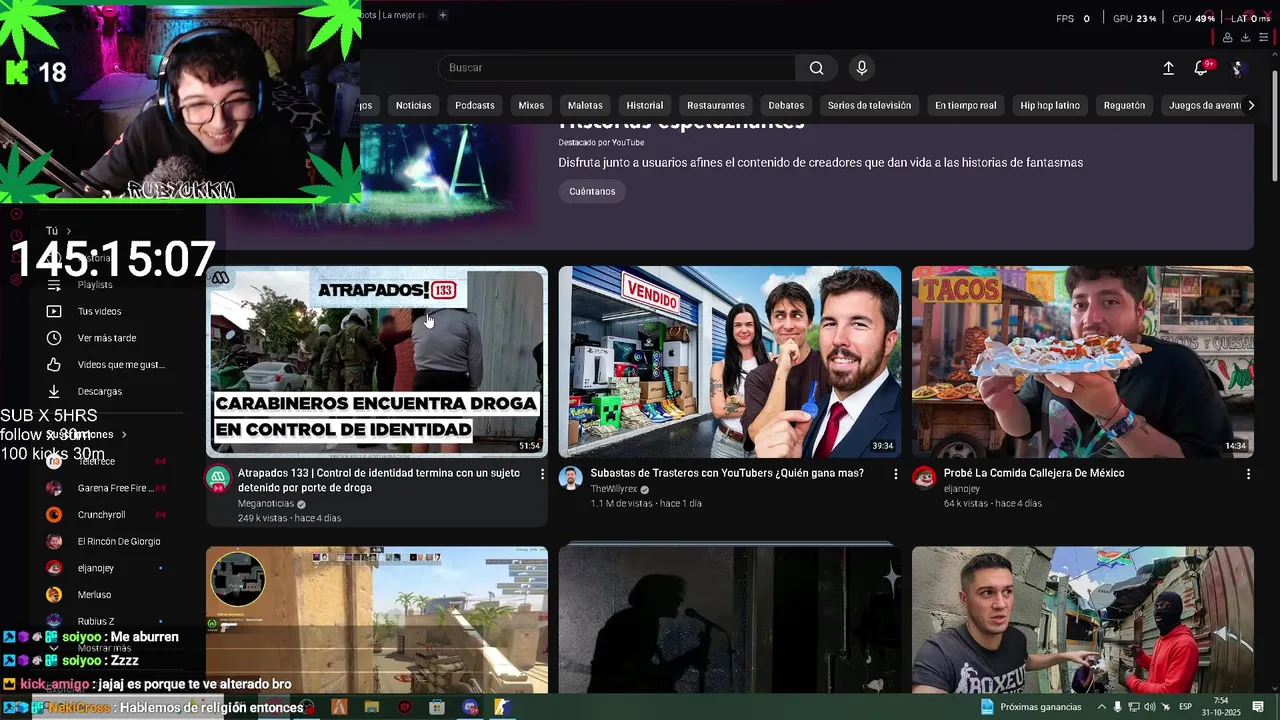Click the Cuéntanos button
Image resolution: width=1280 pixels, height=720 pixels.
click(592, 191)
